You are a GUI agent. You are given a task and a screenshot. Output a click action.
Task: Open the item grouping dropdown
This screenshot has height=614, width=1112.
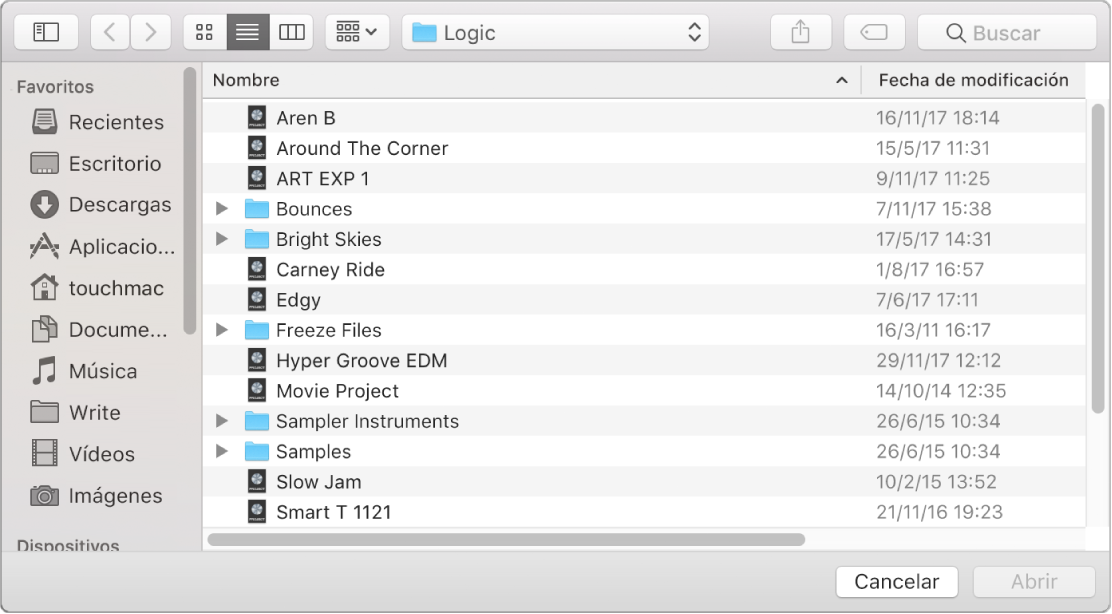click(357, 32)
